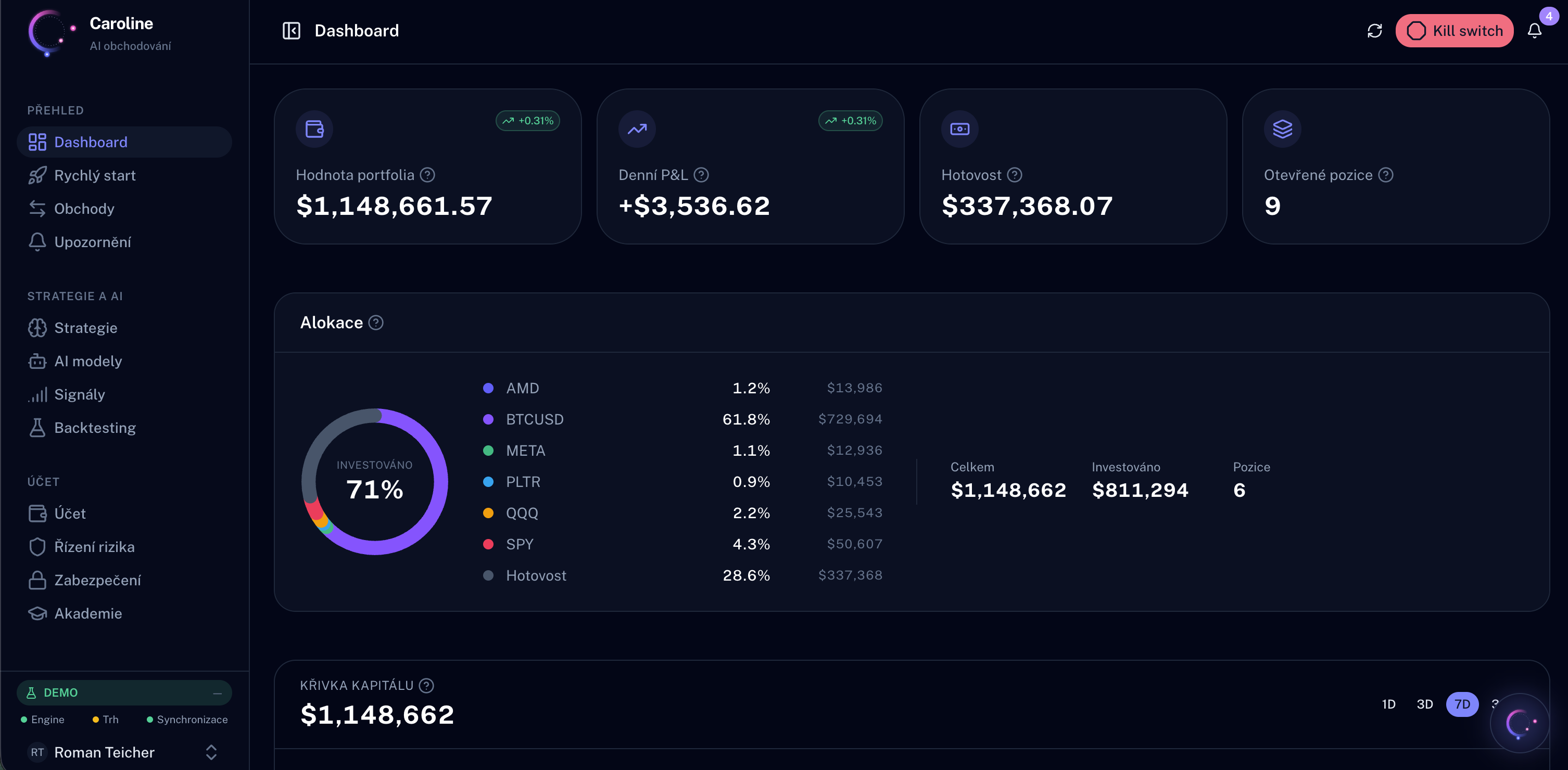The height and width of the screenshot is (770, 1568).
Task: Click the layers icon on Otevřené pozice card
Action: [1282, 129]
